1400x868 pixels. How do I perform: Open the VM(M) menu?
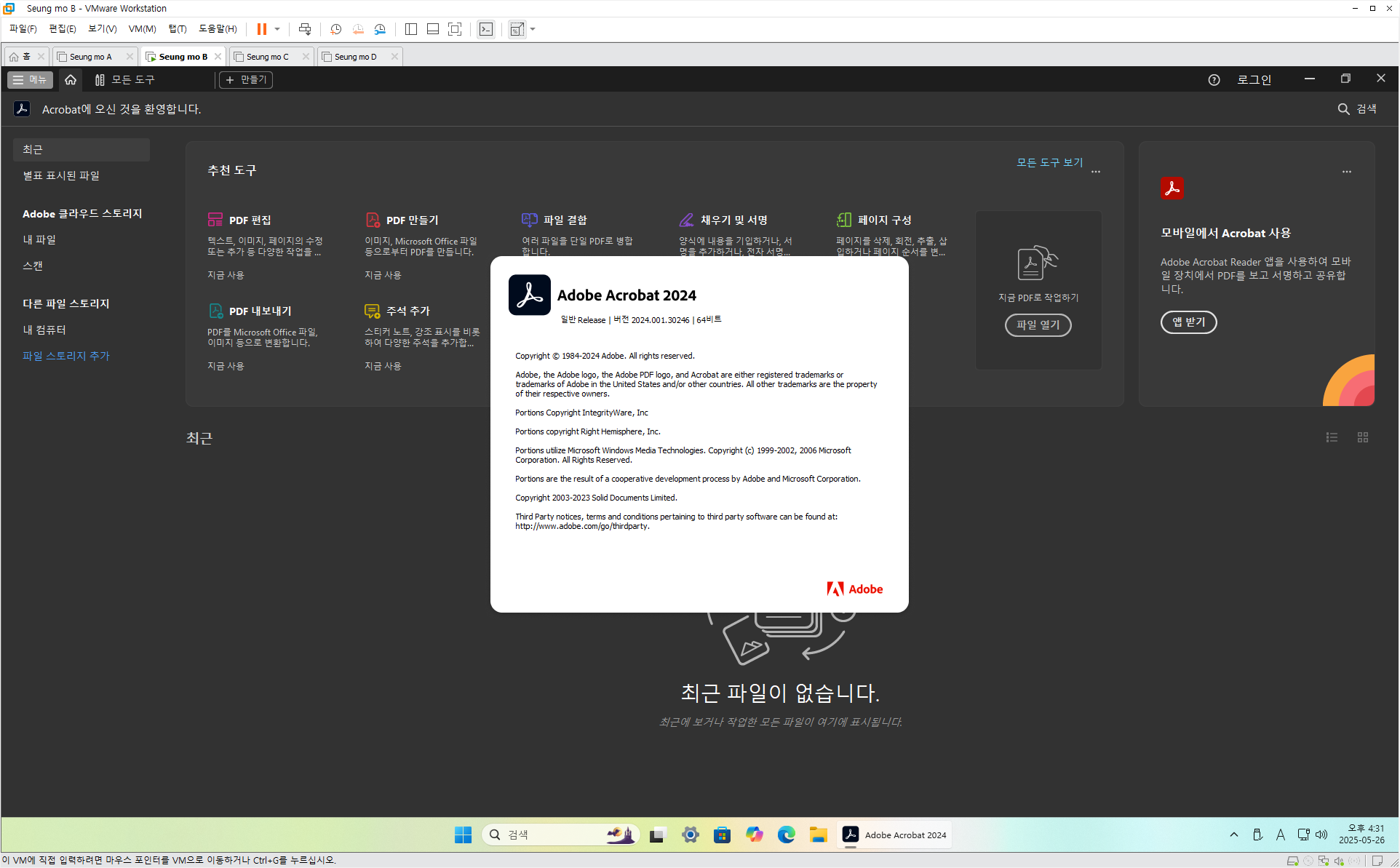point(142,29)
